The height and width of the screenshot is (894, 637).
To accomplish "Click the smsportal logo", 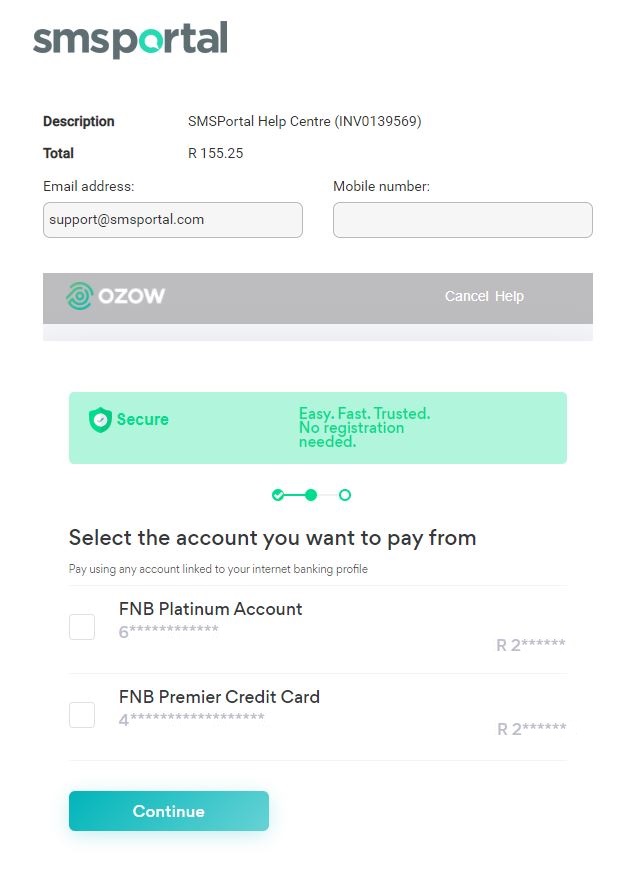I will [x=128, y=41].
